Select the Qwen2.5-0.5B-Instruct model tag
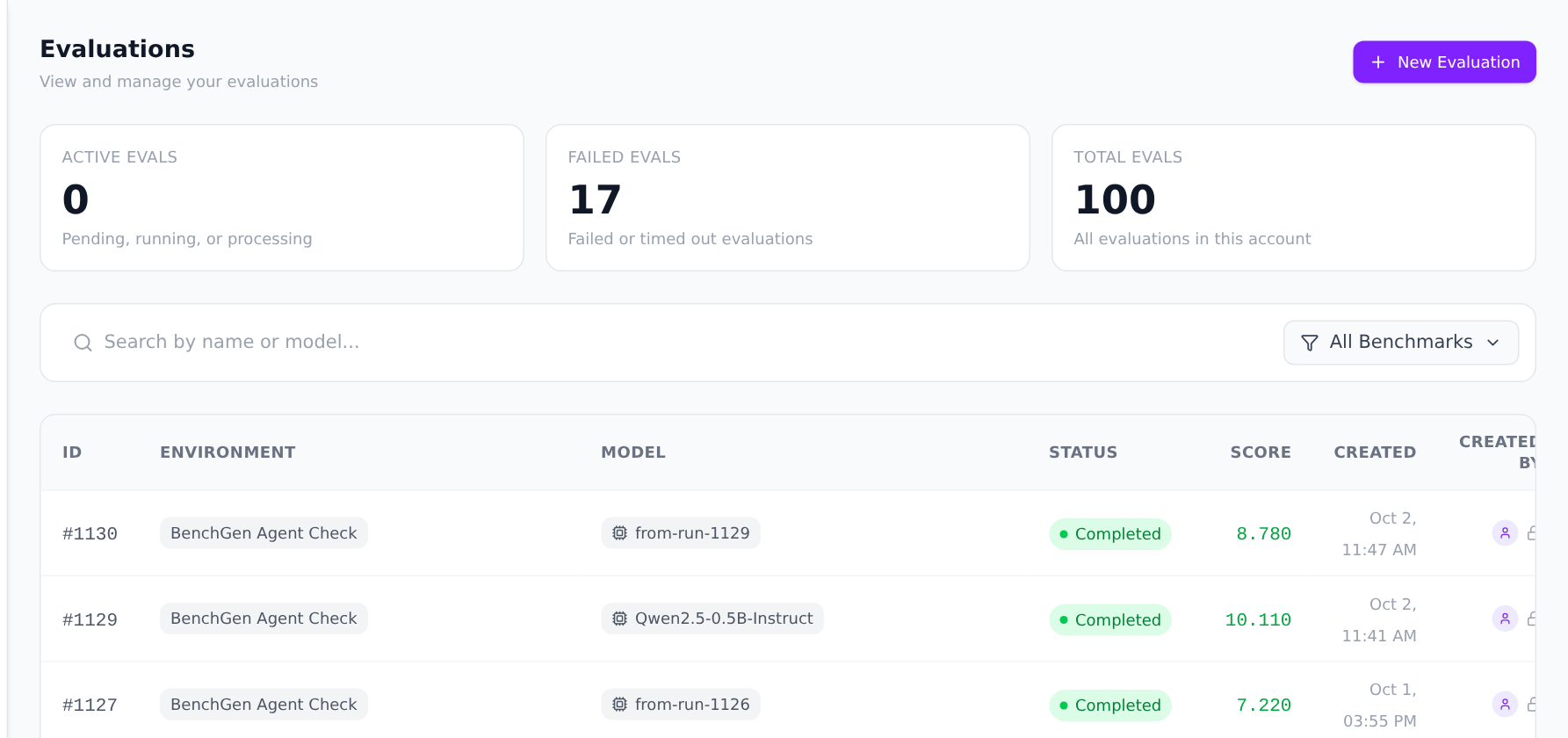 [712, 619]
